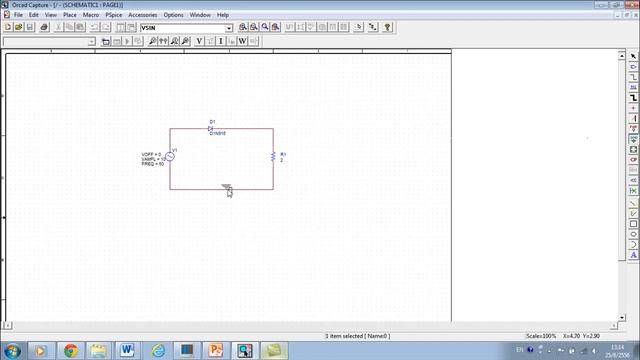
Task: Toggle bias voltage display V button
Action: coord(199,41)
